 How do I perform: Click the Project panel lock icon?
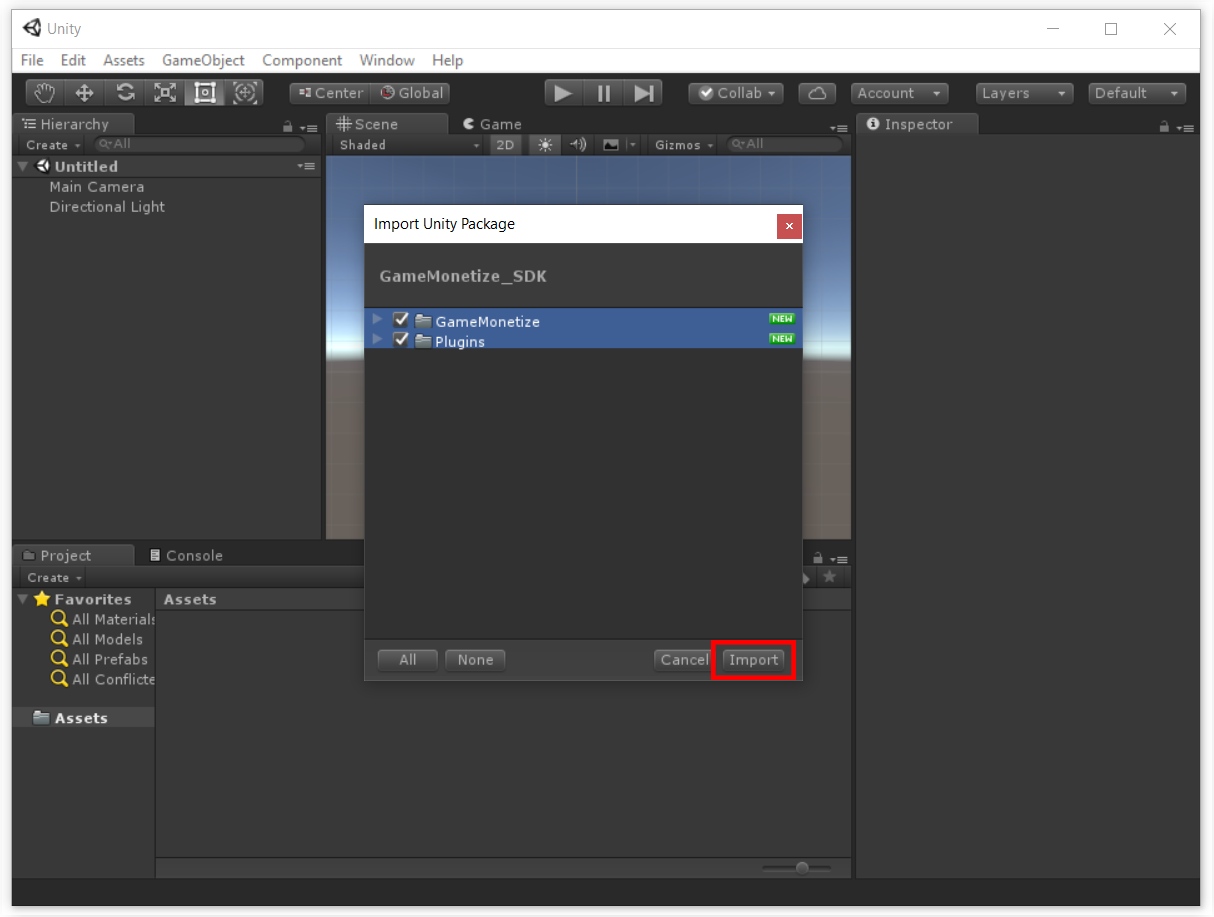818,558
